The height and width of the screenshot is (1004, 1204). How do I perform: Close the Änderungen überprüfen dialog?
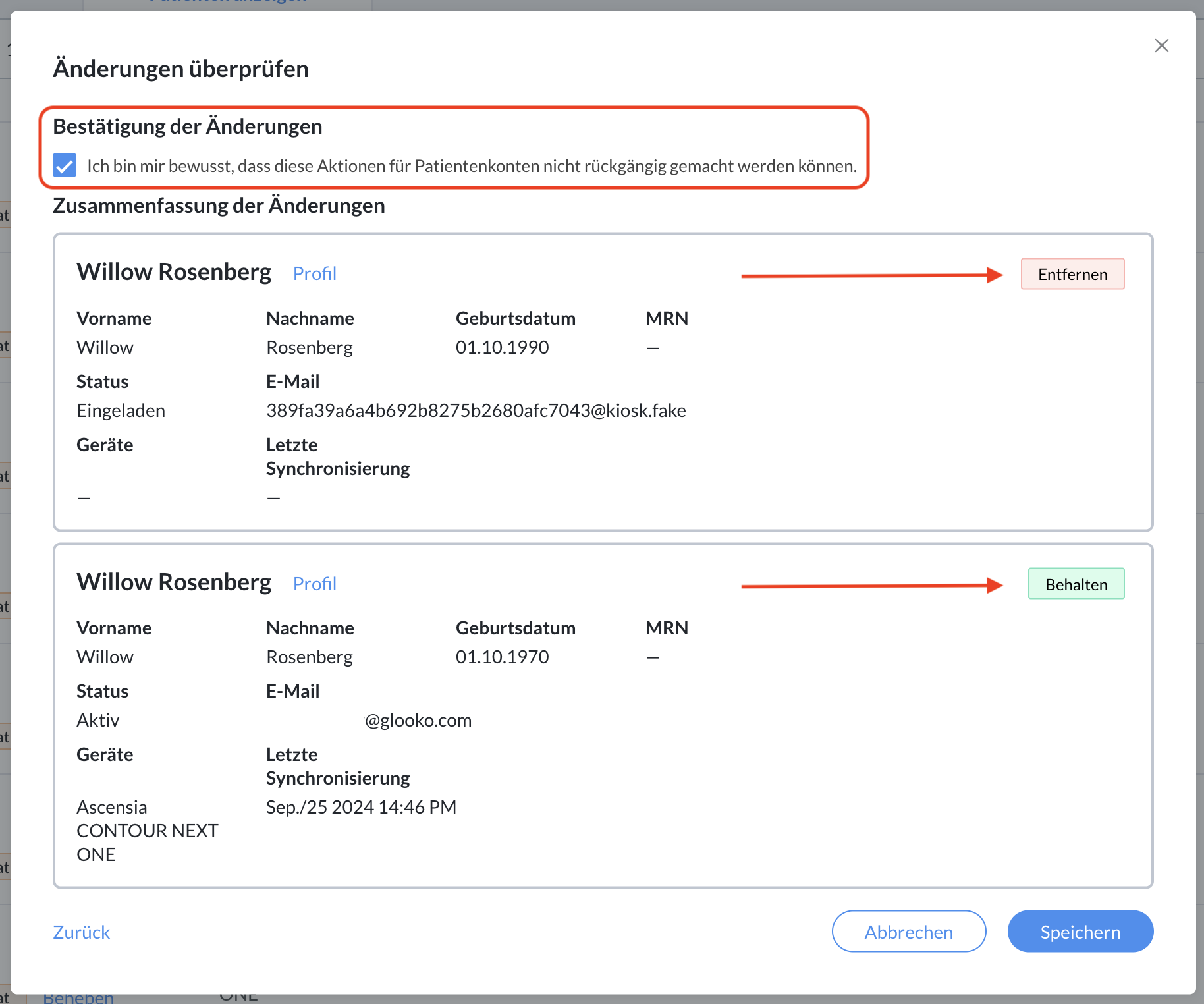click(x=1161, y=45)
